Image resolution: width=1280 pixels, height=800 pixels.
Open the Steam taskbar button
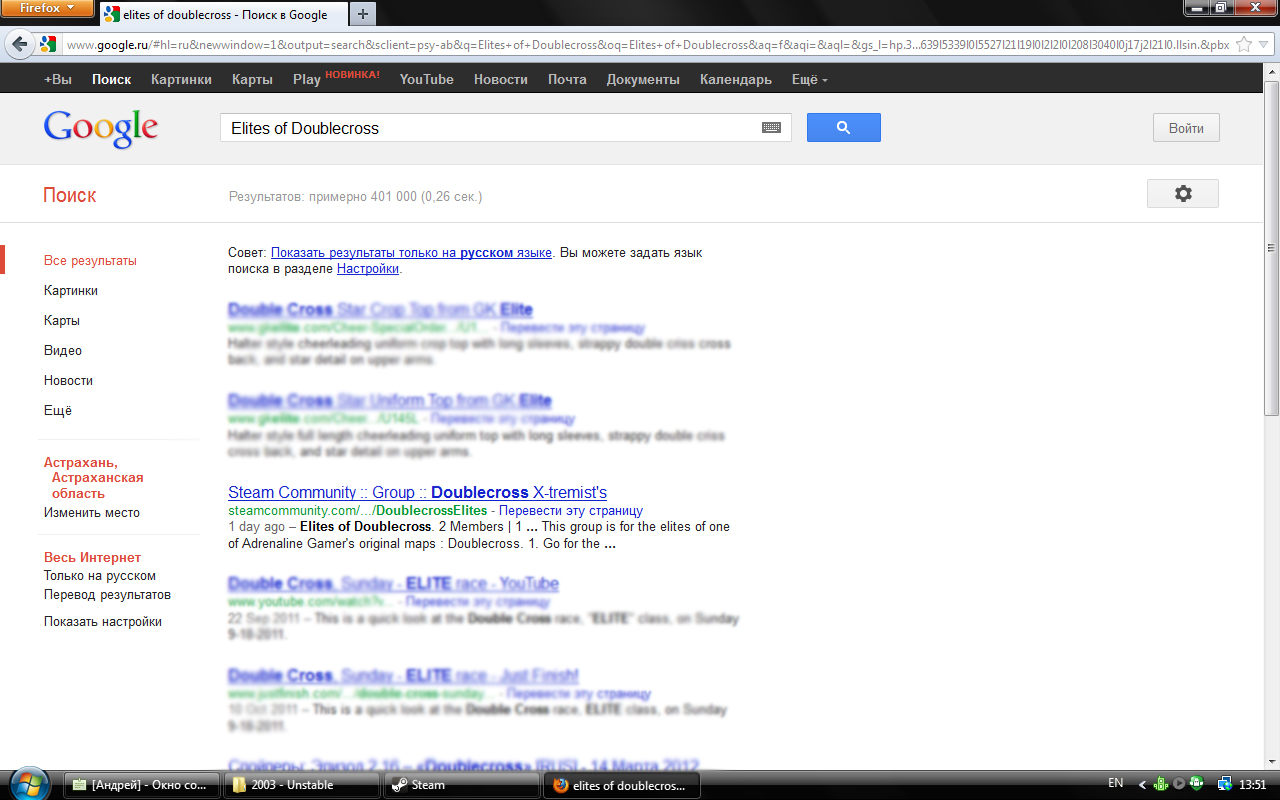tap(462, 785)
